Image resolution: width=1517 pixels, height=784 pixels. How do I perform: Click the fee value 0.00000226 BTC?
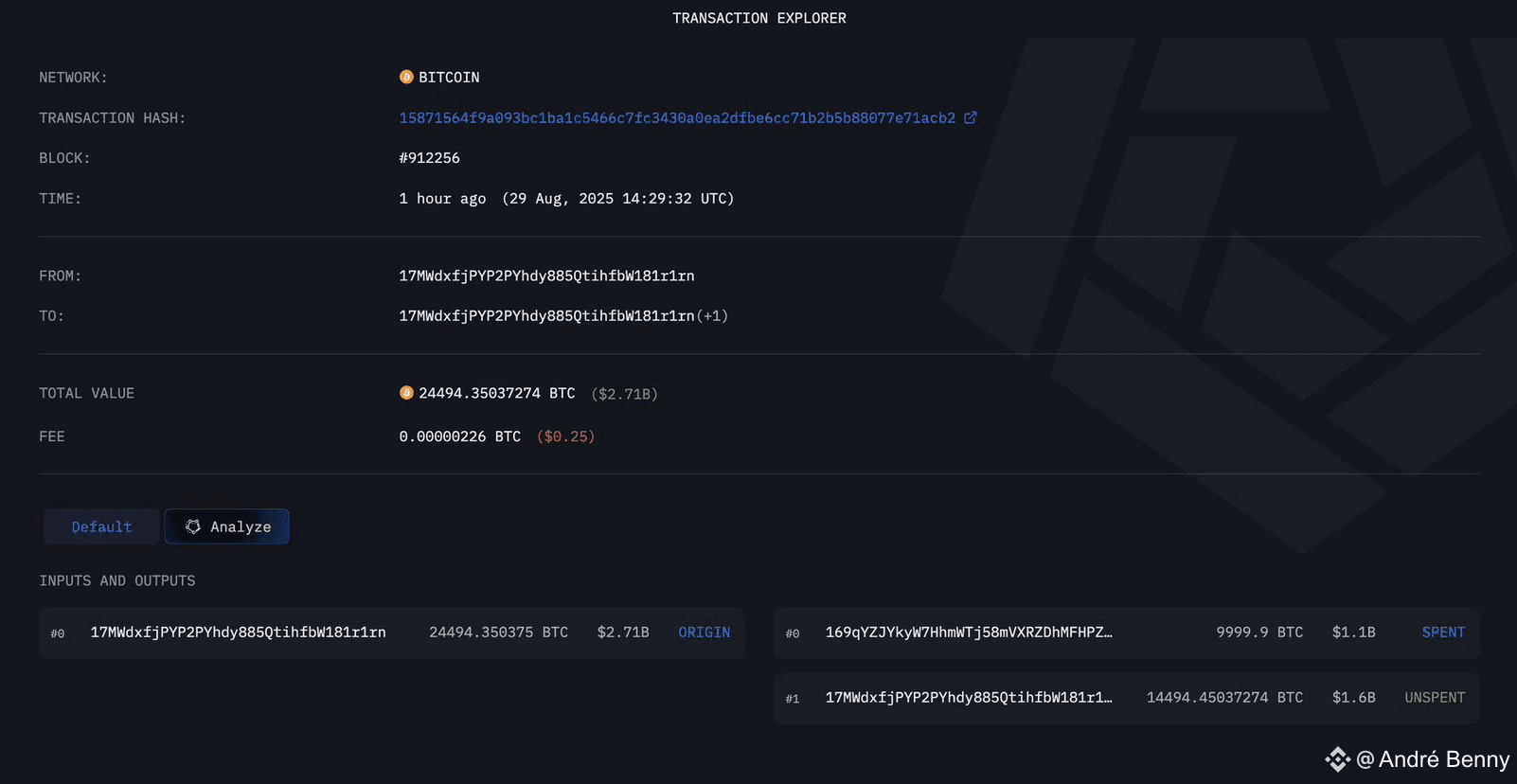[x=460, y=437]
